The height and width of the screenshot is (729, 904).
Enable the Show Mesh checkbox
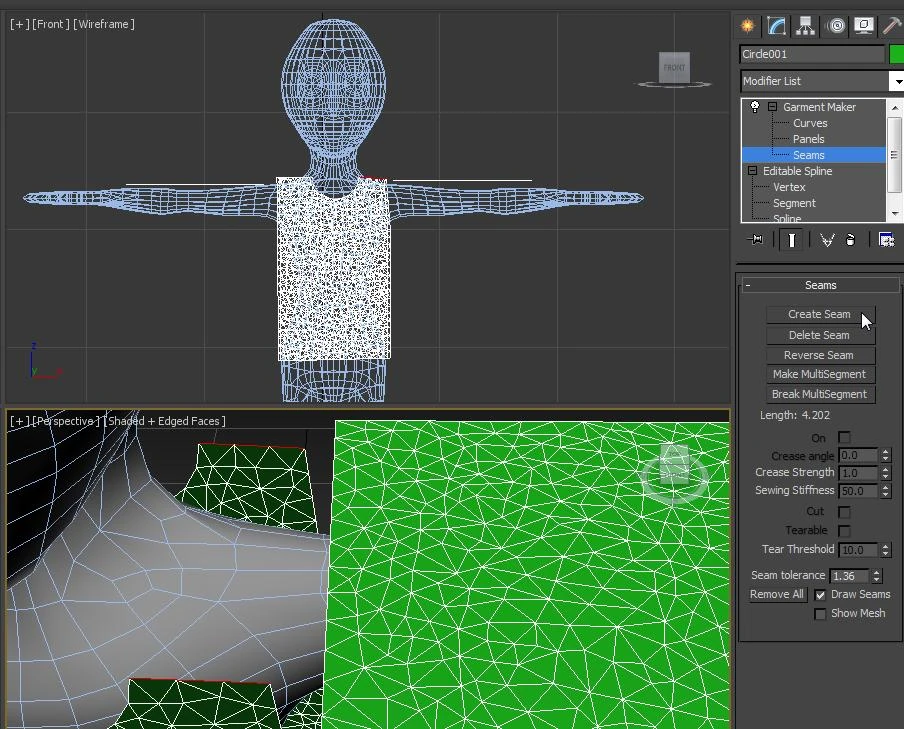tap(820, 614)
